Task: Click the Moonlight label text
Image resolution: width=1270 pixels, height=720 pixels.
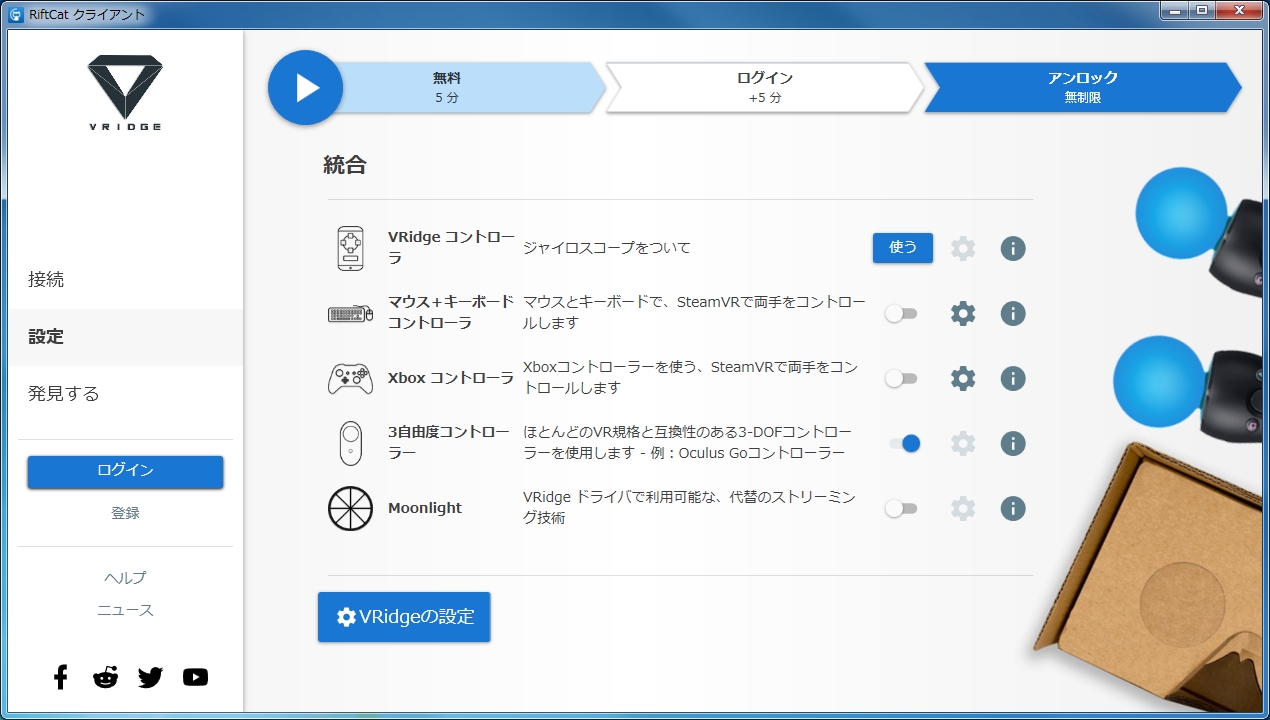Action: [x=425, y=508]
